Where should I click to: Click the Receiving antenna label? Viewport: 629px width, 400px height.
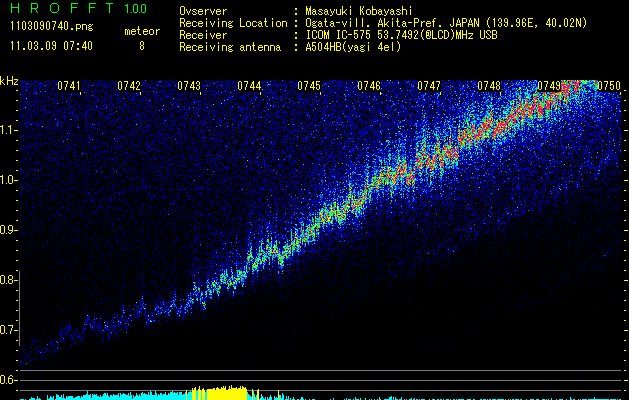(x=230, y=47)
